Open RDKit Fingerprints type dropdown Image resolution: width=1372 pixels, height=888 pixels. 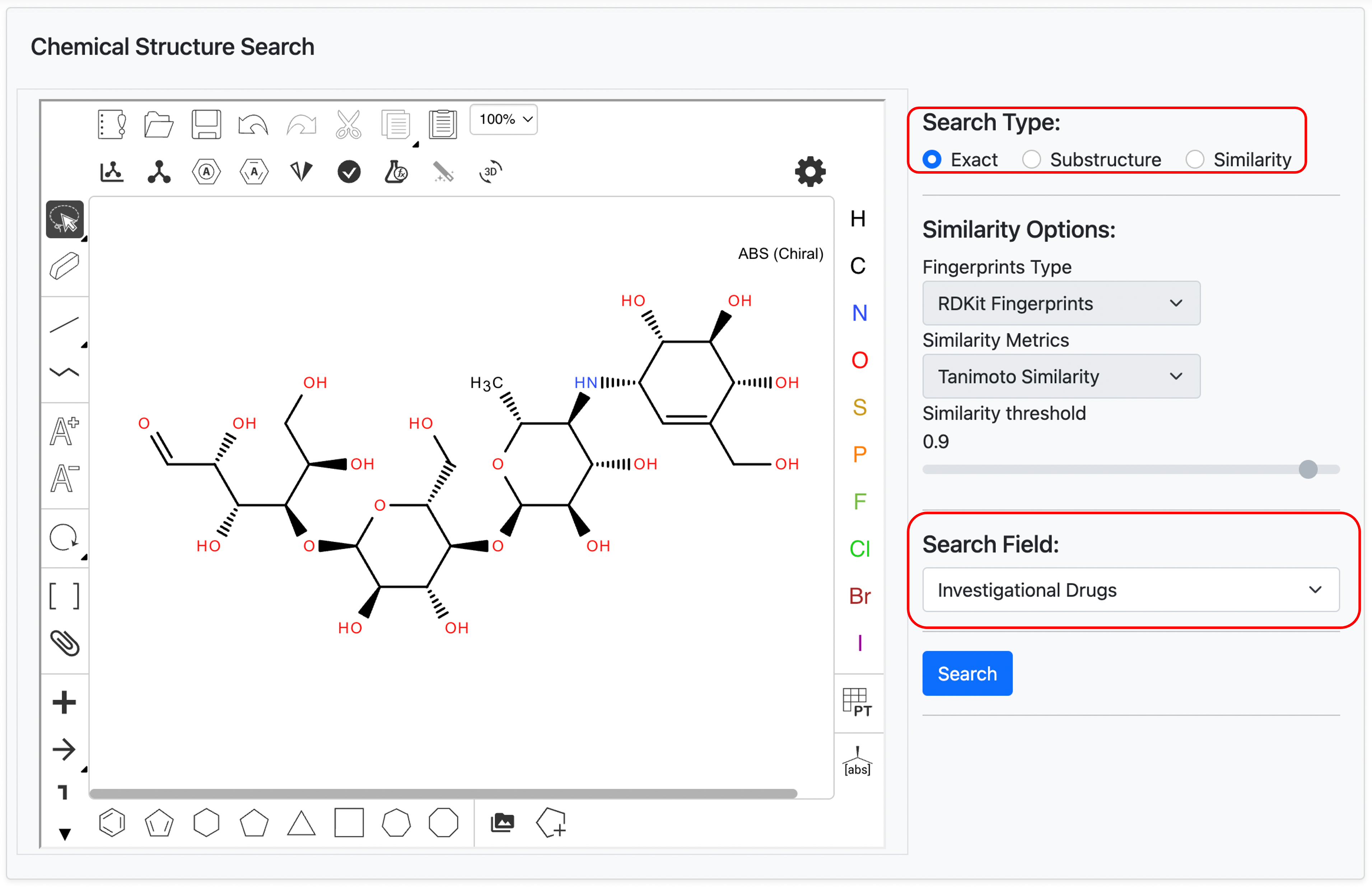click(1061, 303)
